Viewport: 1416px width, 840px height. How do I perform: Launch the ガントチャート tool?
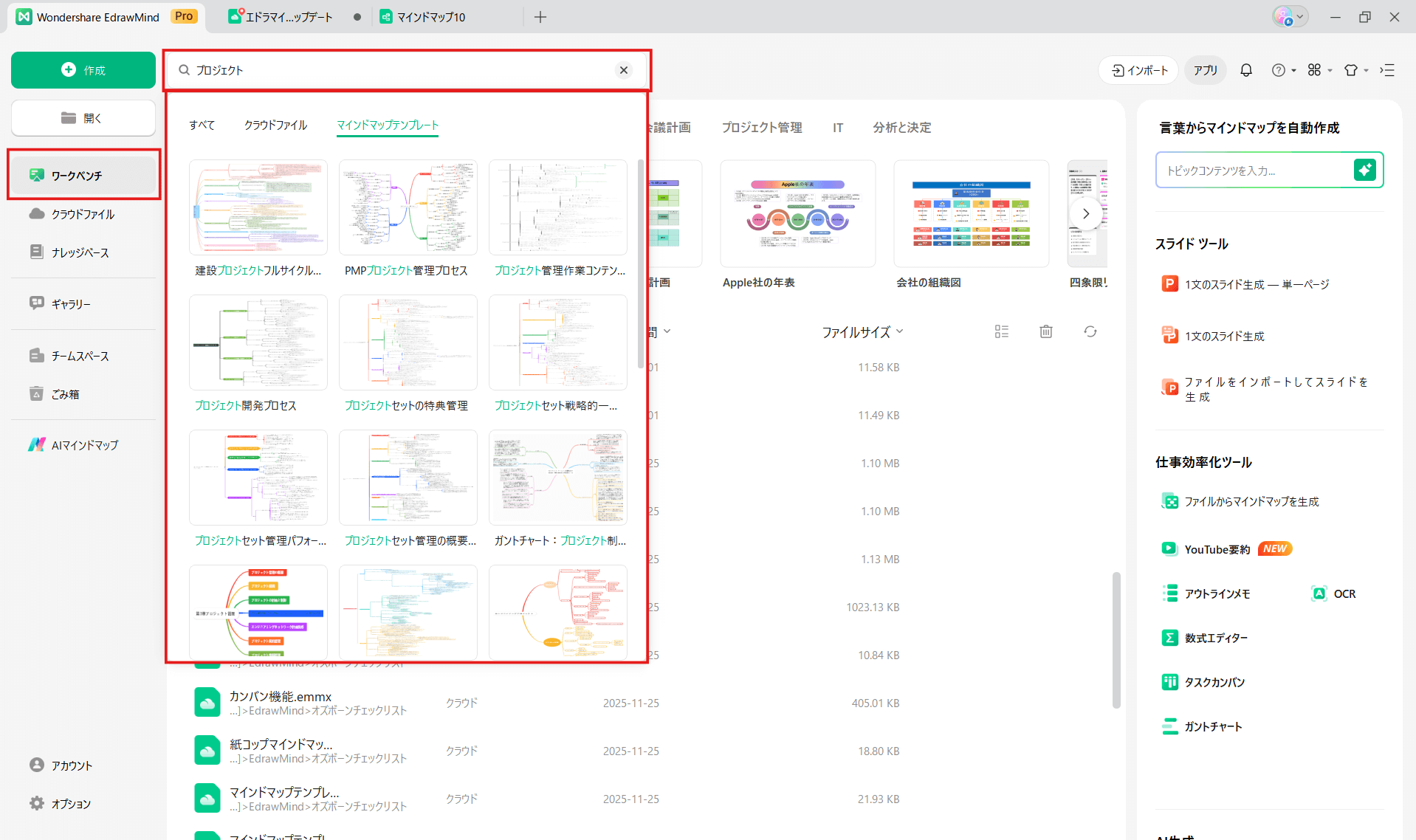click(1212, 726)
